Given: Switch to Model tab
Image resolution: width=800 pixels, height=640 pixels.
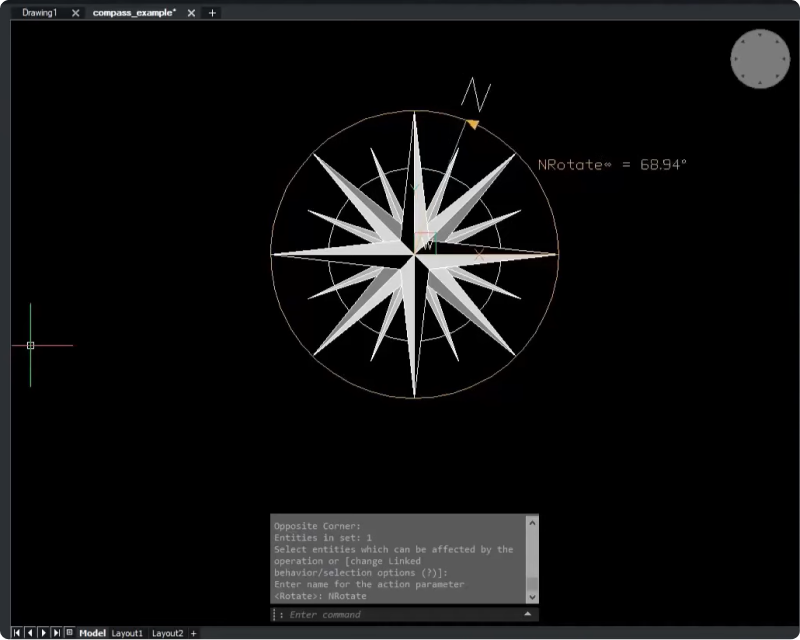Looking at the screenshot, I should (92, 633).
